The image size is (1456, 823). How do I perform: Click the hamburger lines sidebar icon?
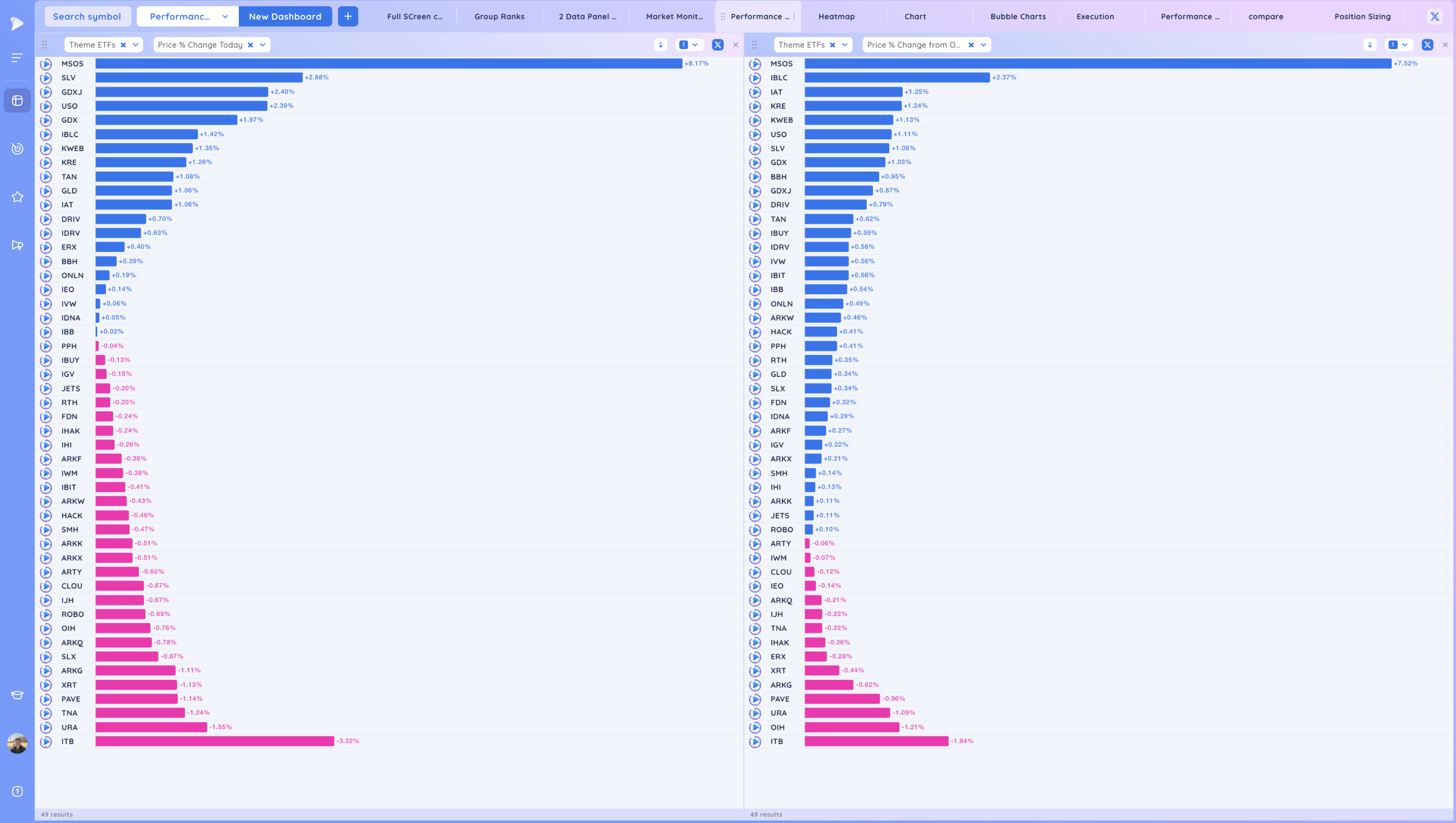coord(17,57)
